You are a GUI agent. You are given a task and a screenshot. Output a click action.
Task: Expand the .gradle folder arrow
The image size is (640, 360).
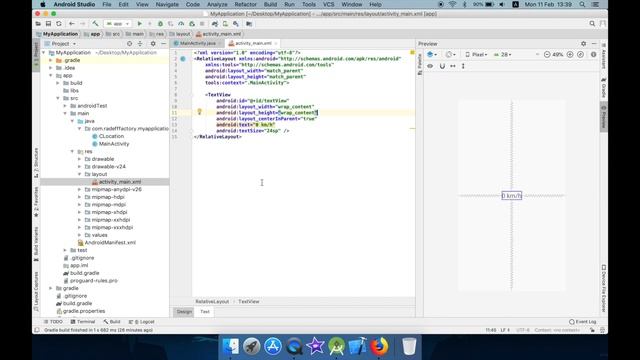pos(51,60)
